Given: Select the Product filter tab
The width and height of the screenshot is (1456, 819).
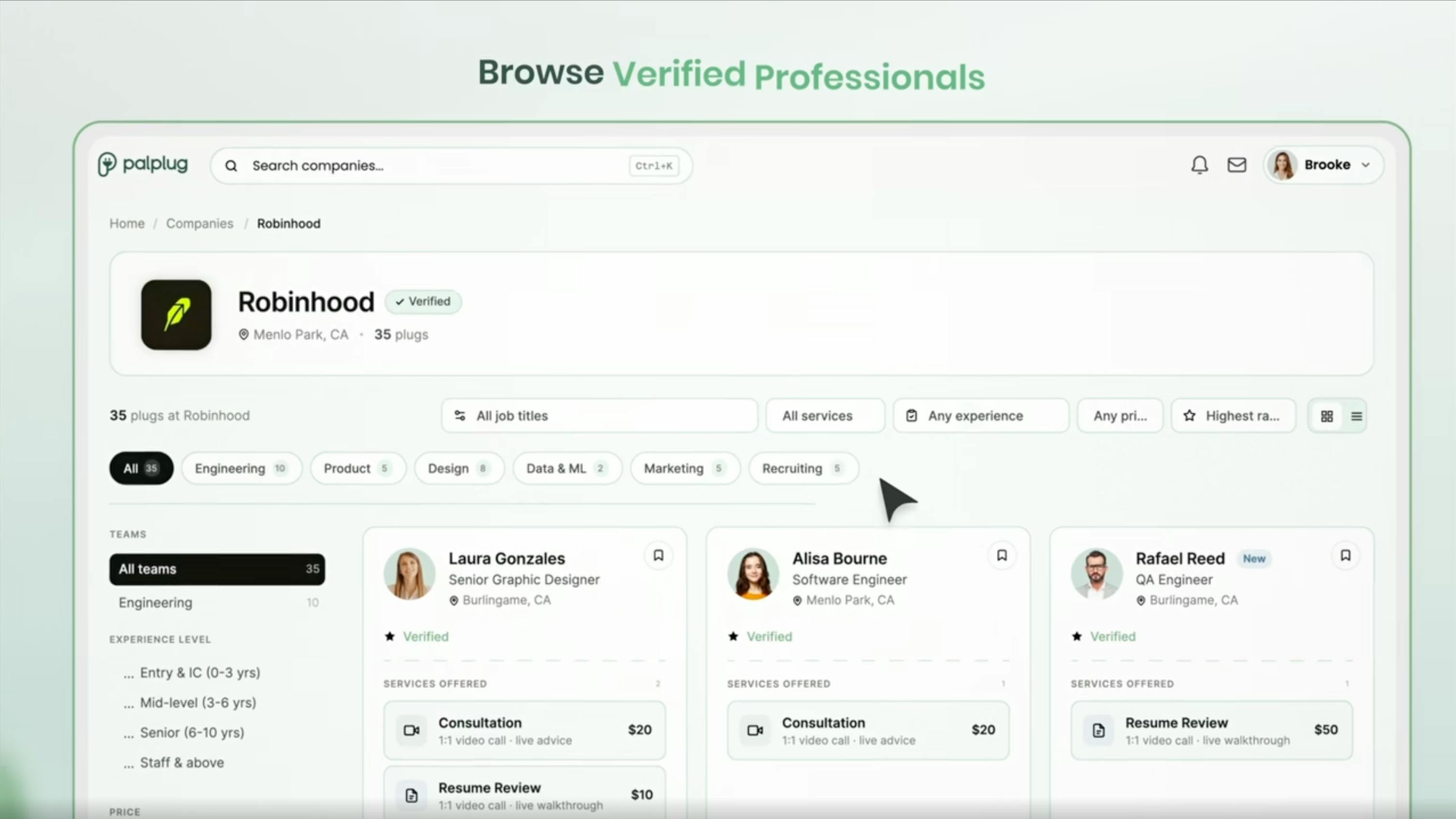Looking at the screenshot, I should click(x=358, y=468).
